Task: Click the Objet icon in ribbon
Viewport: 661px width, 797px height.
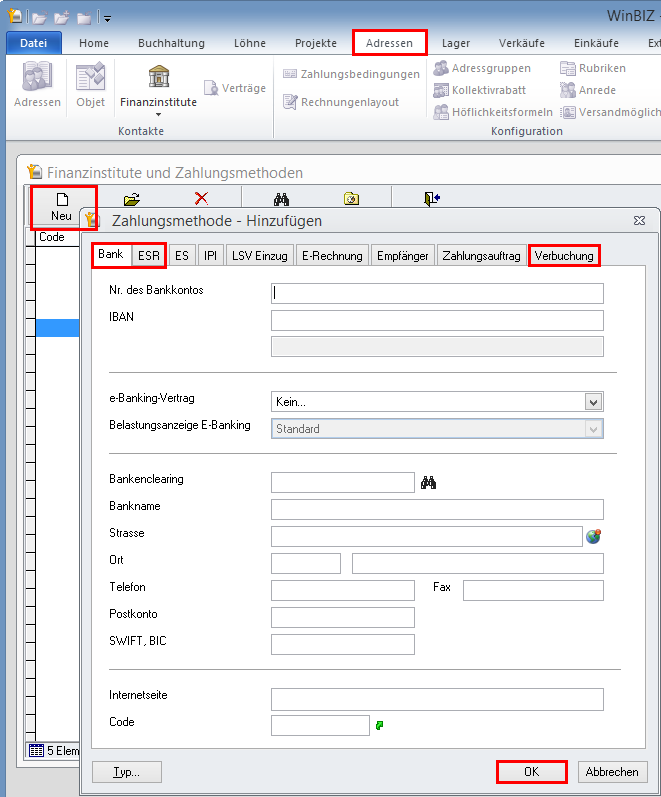Action: point(90,78)
